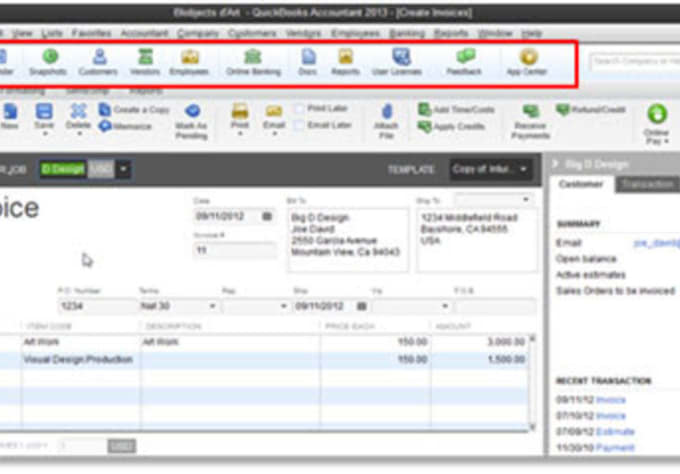Open the Docs icon

click(x=308, y=62)
